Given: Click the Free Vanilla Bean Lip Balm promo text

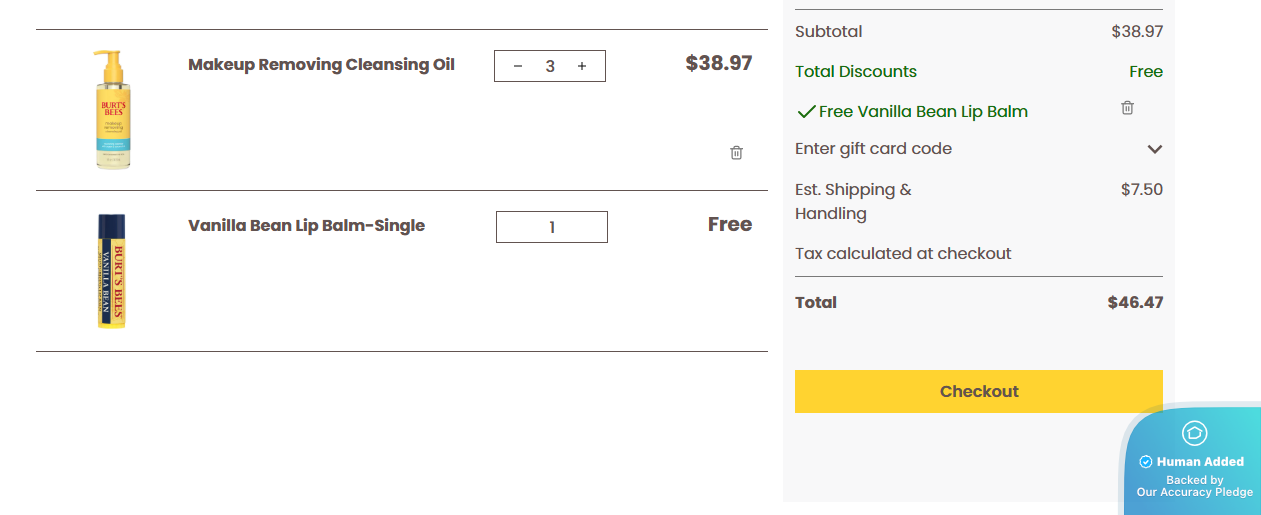Looking at the screenshot, I should [923, 112].
